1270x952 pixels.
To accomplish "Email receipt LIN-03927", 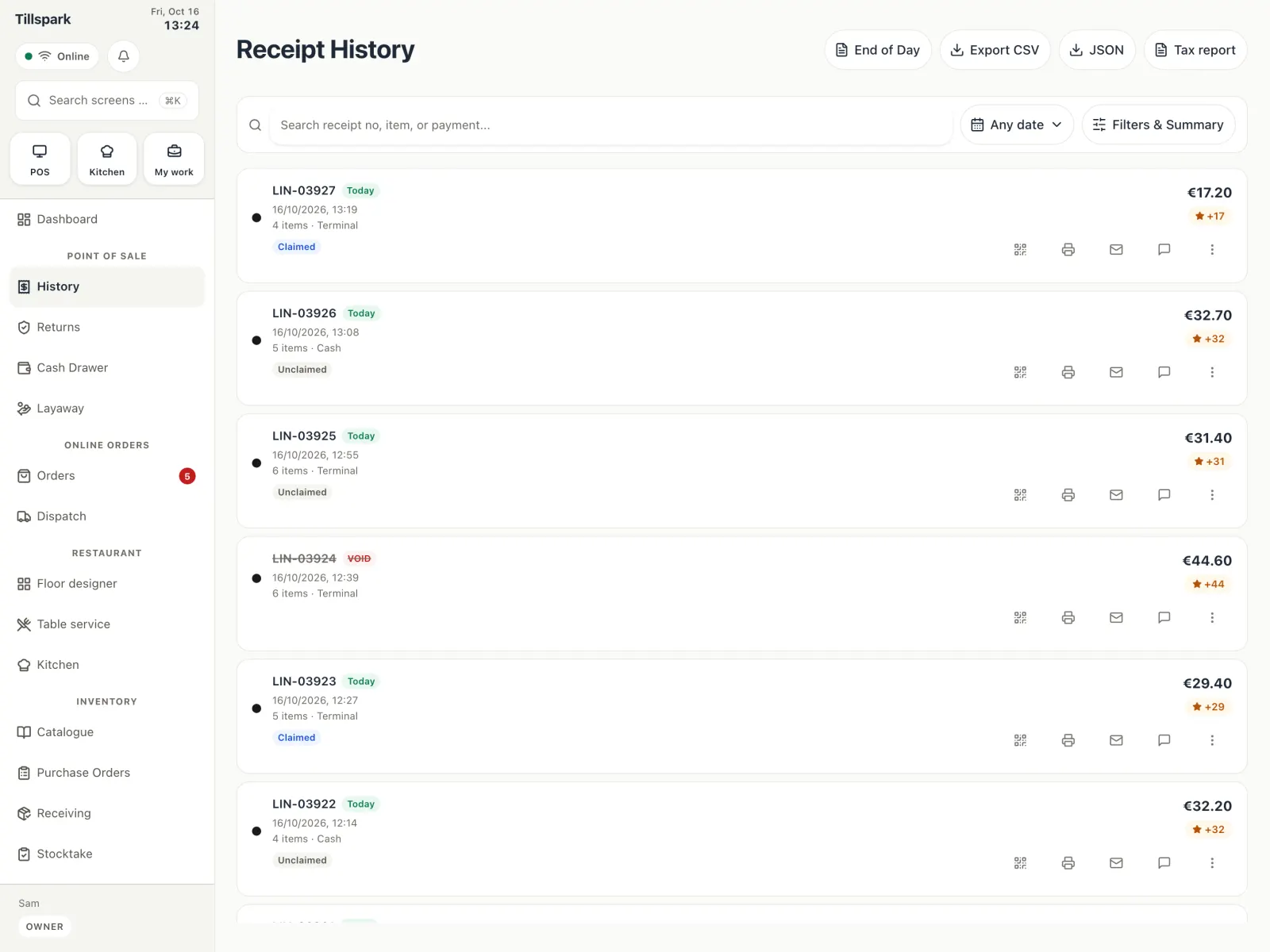I will coord(1116,250).
